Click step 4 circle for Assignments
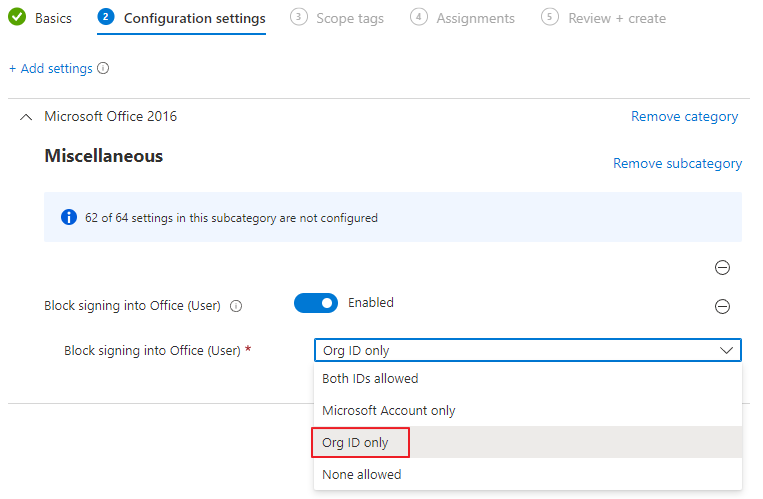This screenshot has height=499, width=763. coord(418,17)
